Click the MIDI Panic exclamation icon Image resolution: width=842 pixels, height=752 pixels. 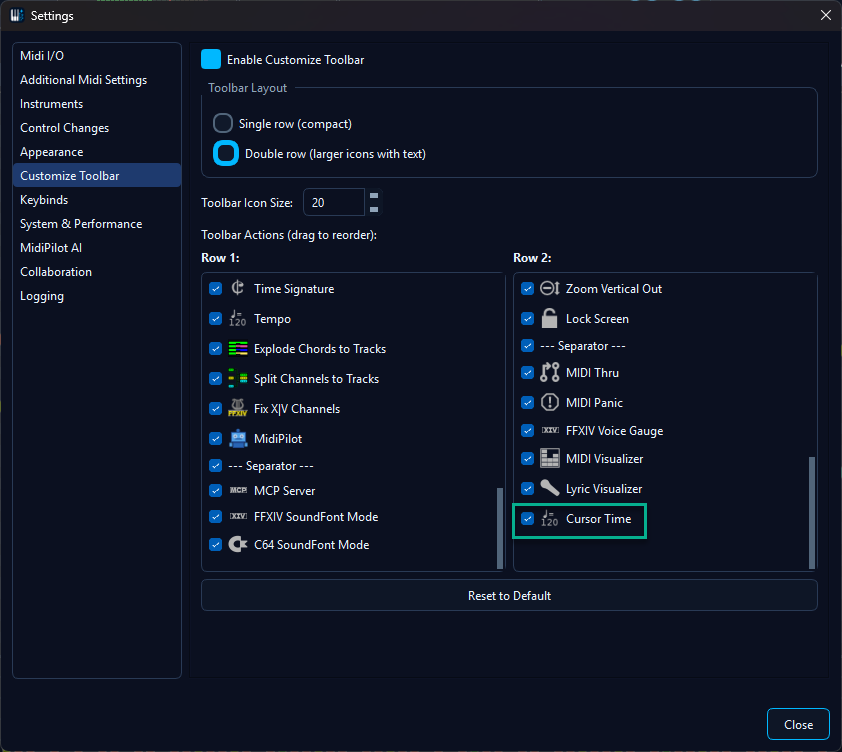tap(549, 402)
